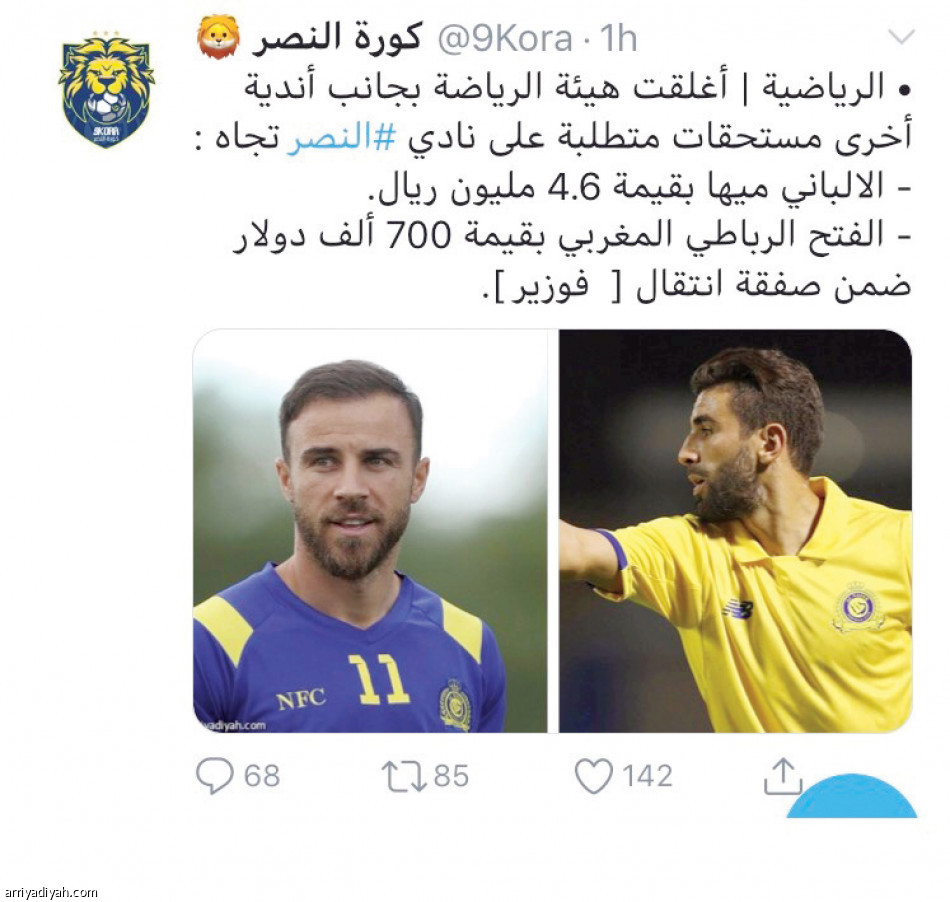950x902 pixels.
Task: Open the #النصر hashtag link
Action: pos(341,138)
